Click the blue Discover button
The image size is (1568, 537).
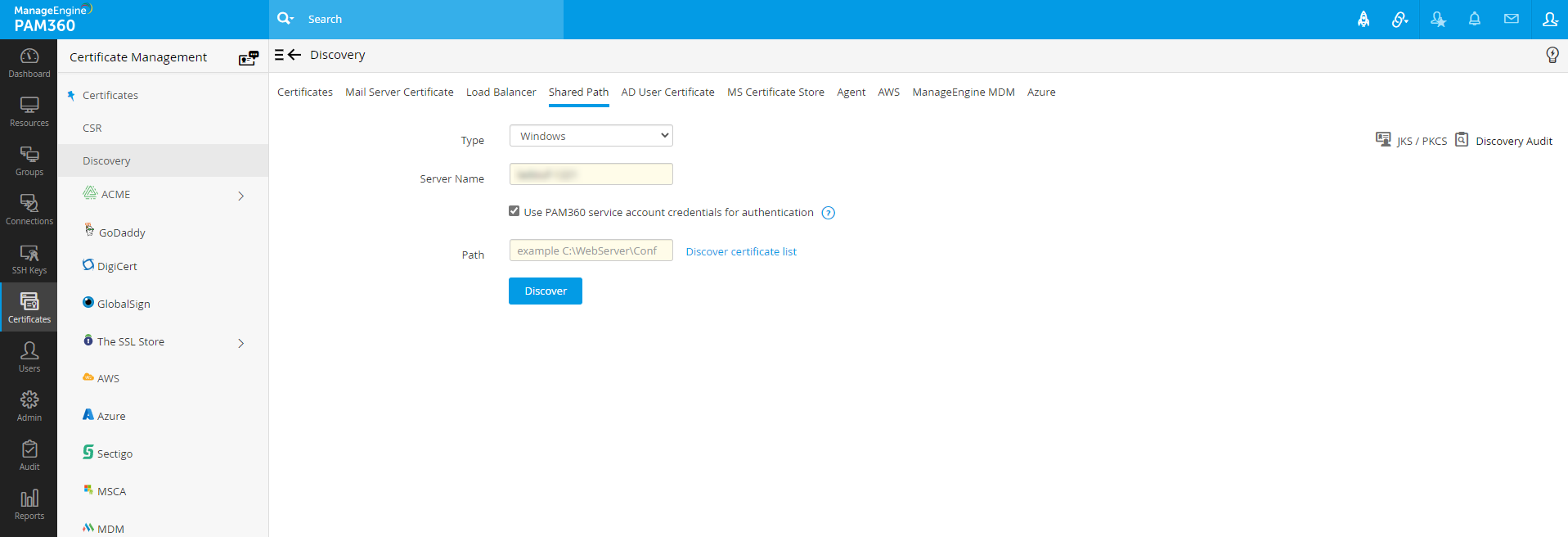[x=546, y=291]
